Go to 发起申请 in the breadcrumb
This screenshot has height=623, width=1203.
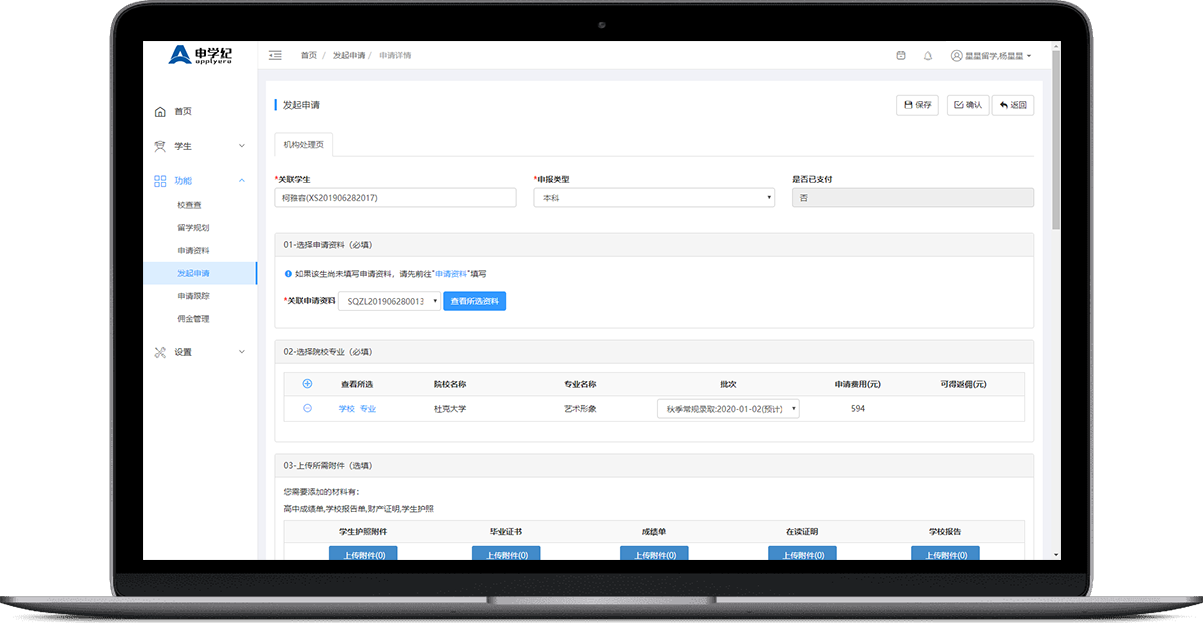[x=349, y=55]
